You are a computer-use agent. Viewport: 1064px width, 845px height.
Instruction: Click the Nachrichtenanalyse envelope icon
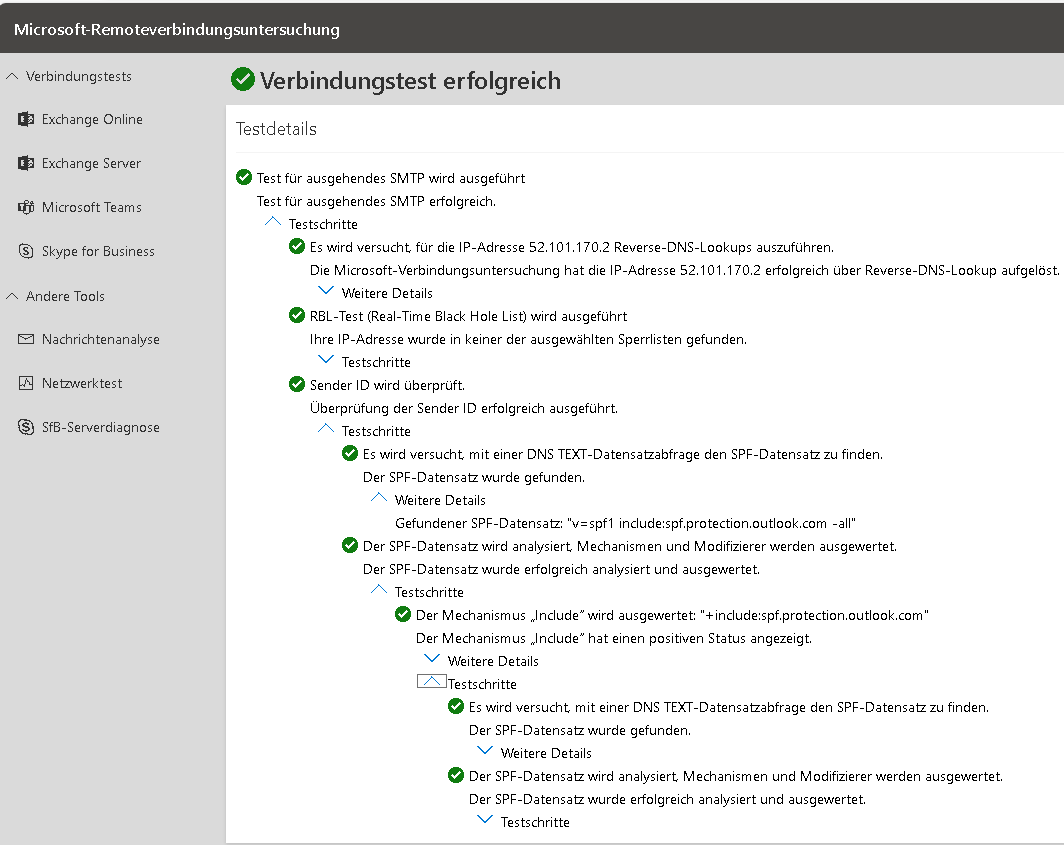[26, 339]
